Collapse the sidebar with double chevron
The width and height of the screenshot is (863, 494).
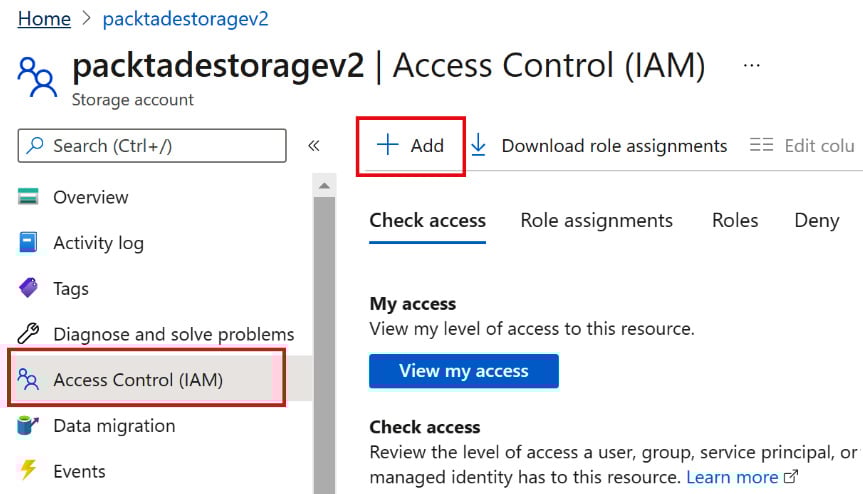pyautogui.click(x=313, y=146)
